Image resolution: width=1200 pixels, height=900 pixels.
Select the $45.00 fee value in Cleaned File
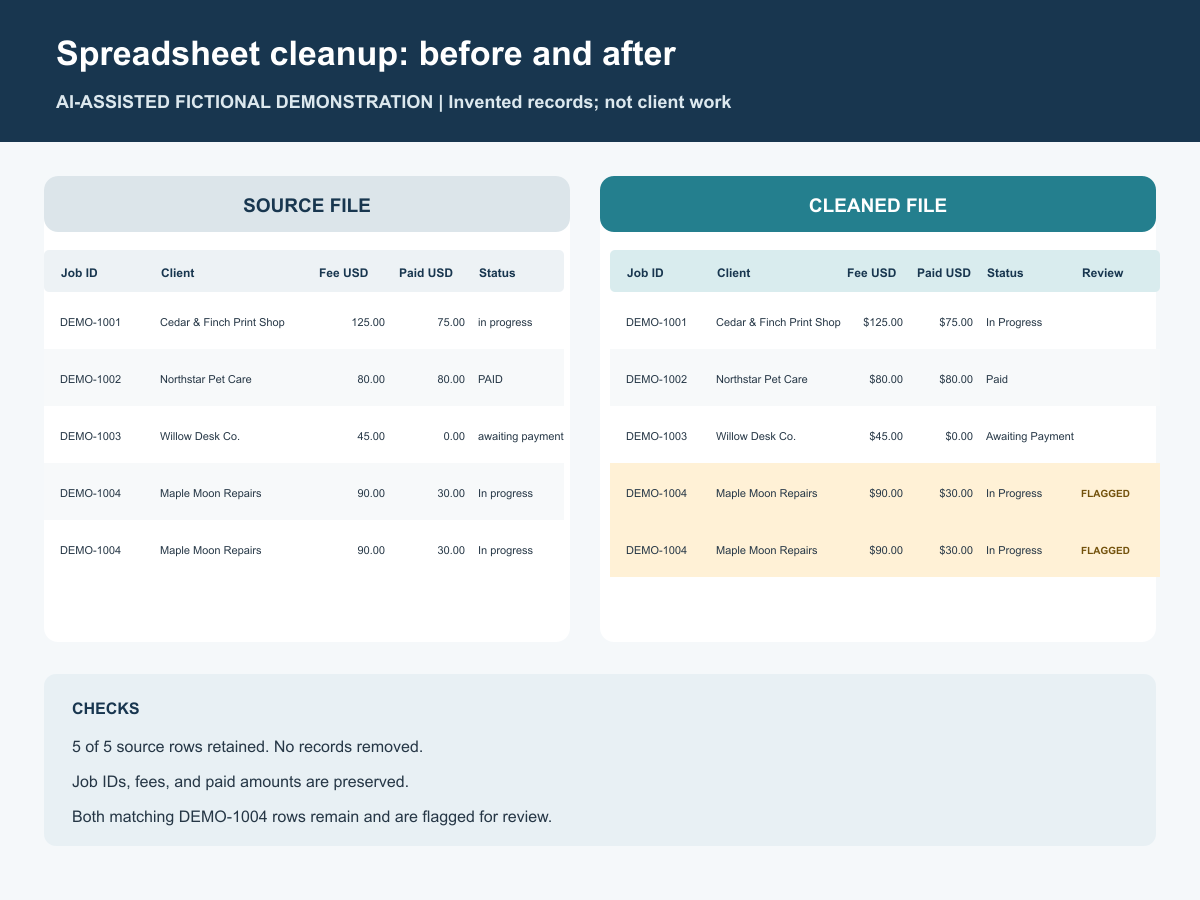tap(886, 436)
